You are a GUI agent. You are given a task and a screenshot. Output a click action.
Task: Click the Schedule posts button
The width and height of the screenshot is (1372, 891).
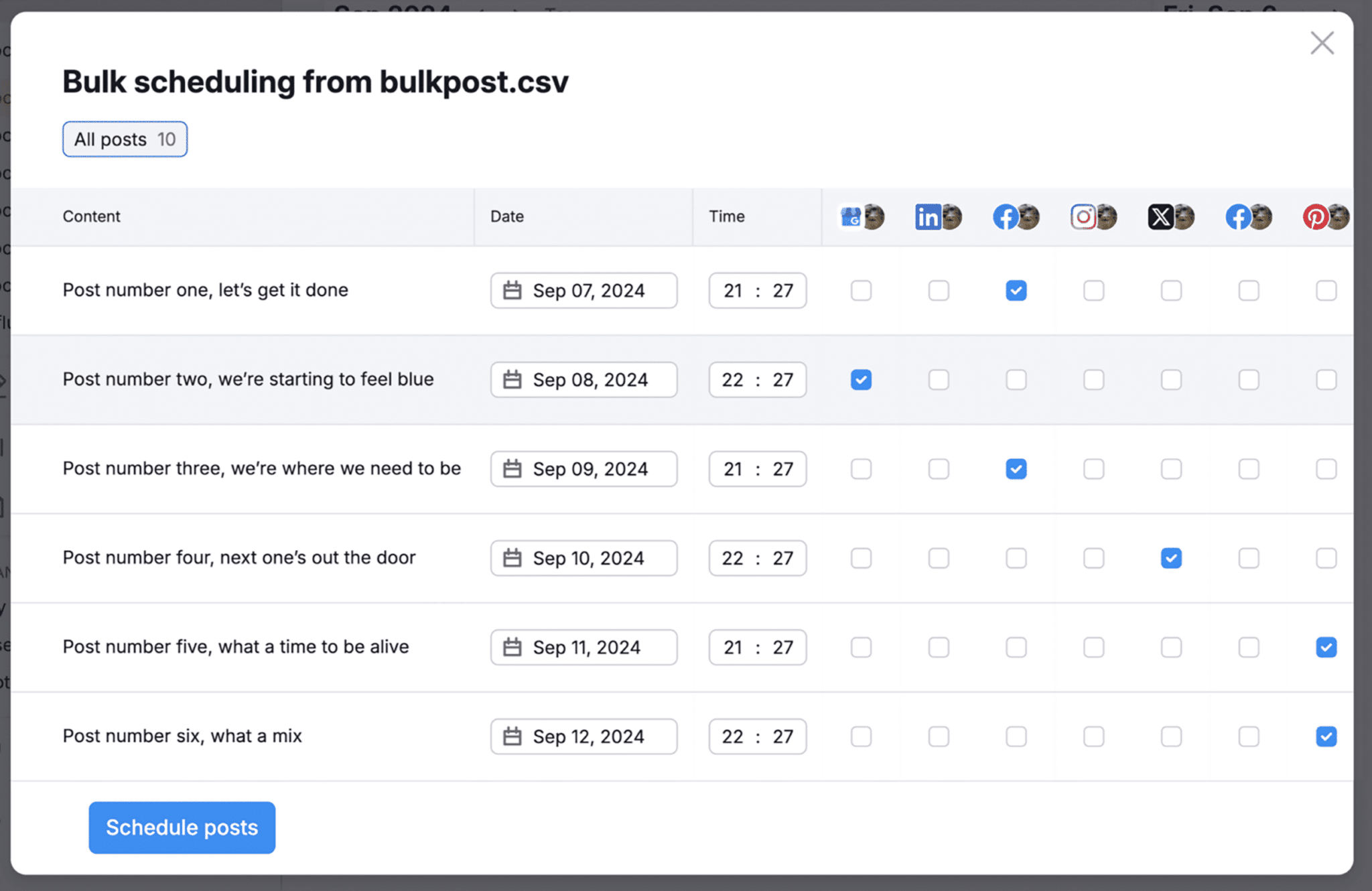click(182, 827)
